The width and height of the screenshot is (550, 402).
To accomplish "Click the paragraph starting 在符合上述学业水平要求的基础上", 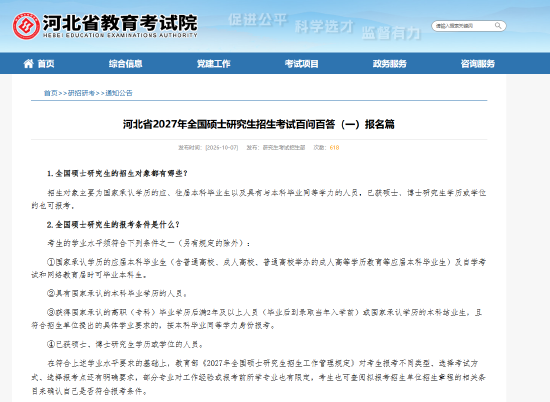I will click(259, 377).
